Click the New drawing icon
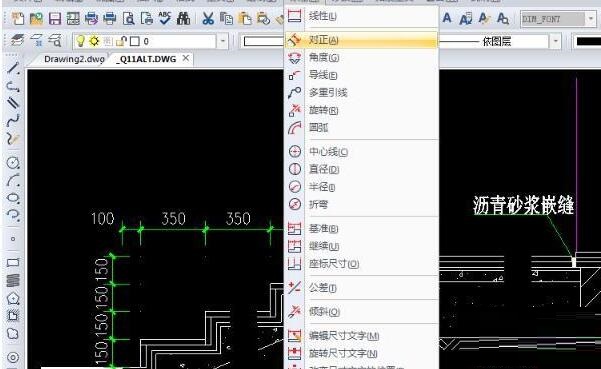Viewport: 601px width, 369px height. click(x=18, y=18)
